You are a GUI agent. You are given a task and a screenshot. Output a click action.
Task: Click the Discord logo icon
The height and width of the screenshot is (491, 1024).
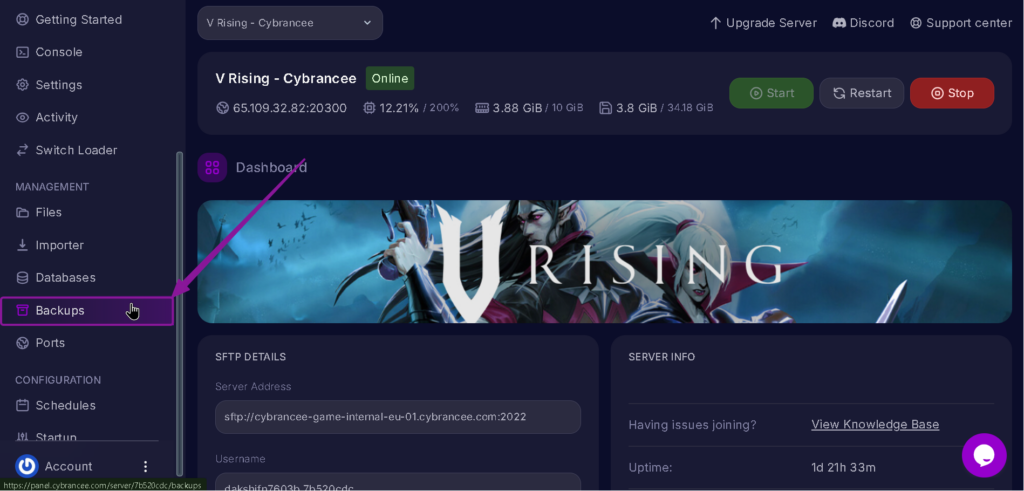click(x=839, y=23)
